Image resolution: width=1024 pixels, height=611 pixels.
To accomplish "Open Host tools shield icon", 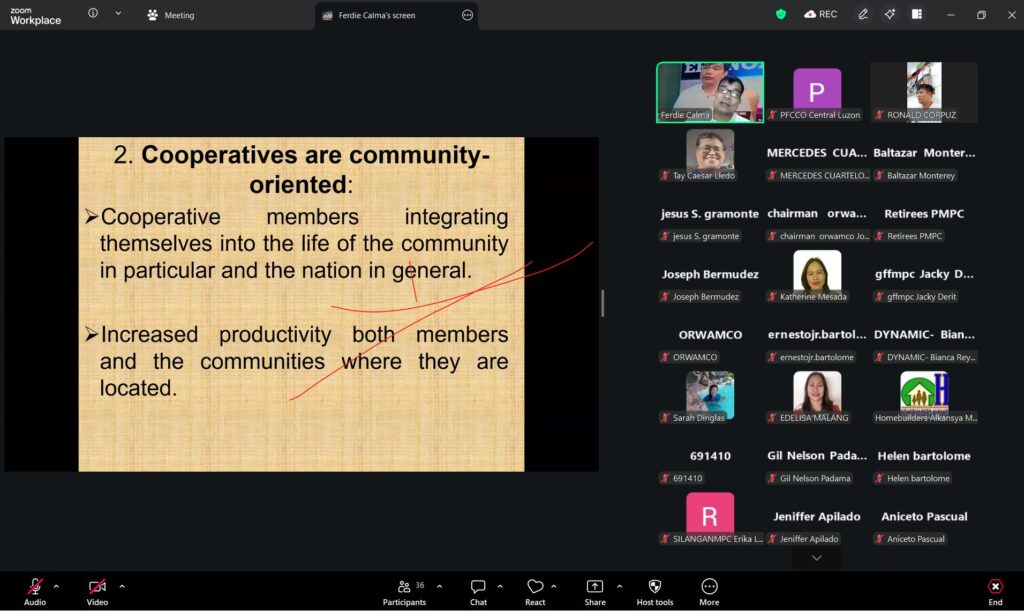I will 655,587.
